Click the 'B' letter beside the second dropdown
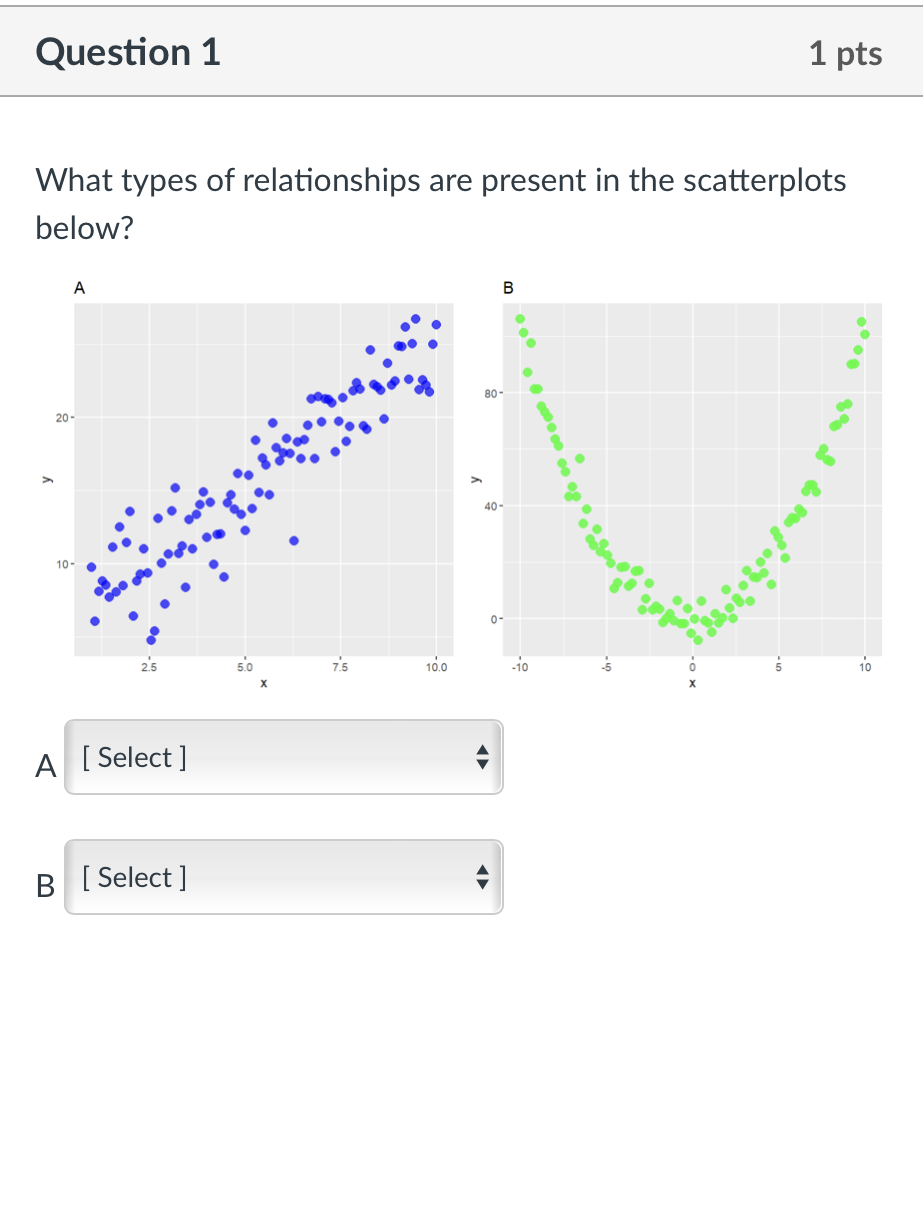923x1229 pixels. coord(43,886)
